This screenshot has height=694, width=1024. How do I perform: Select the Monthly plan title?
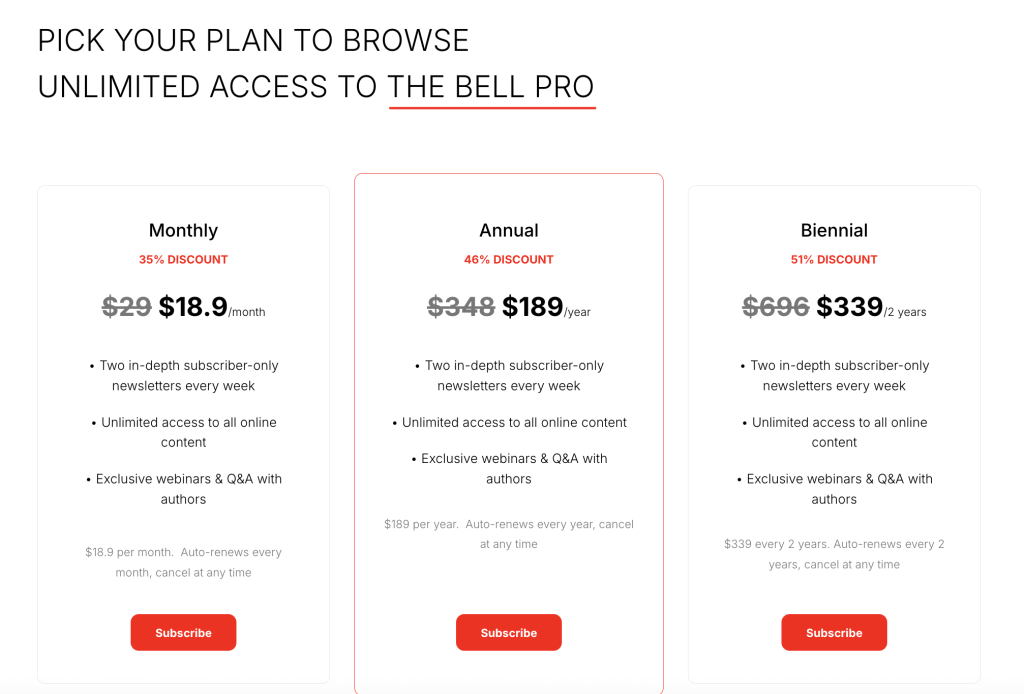tap(183, 230)
